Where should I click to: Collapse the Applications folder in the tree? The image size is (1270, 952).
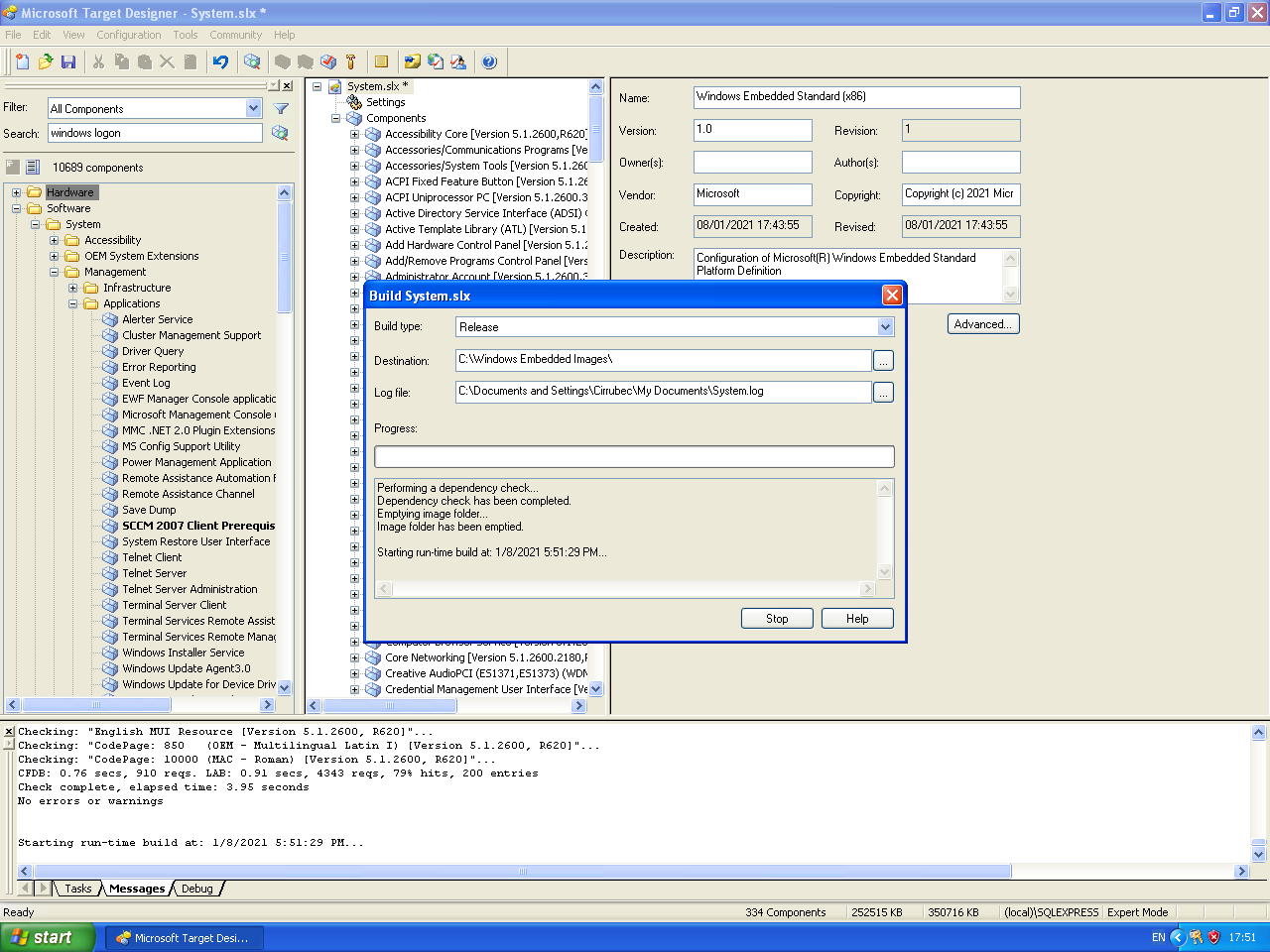tap(73, 303)
